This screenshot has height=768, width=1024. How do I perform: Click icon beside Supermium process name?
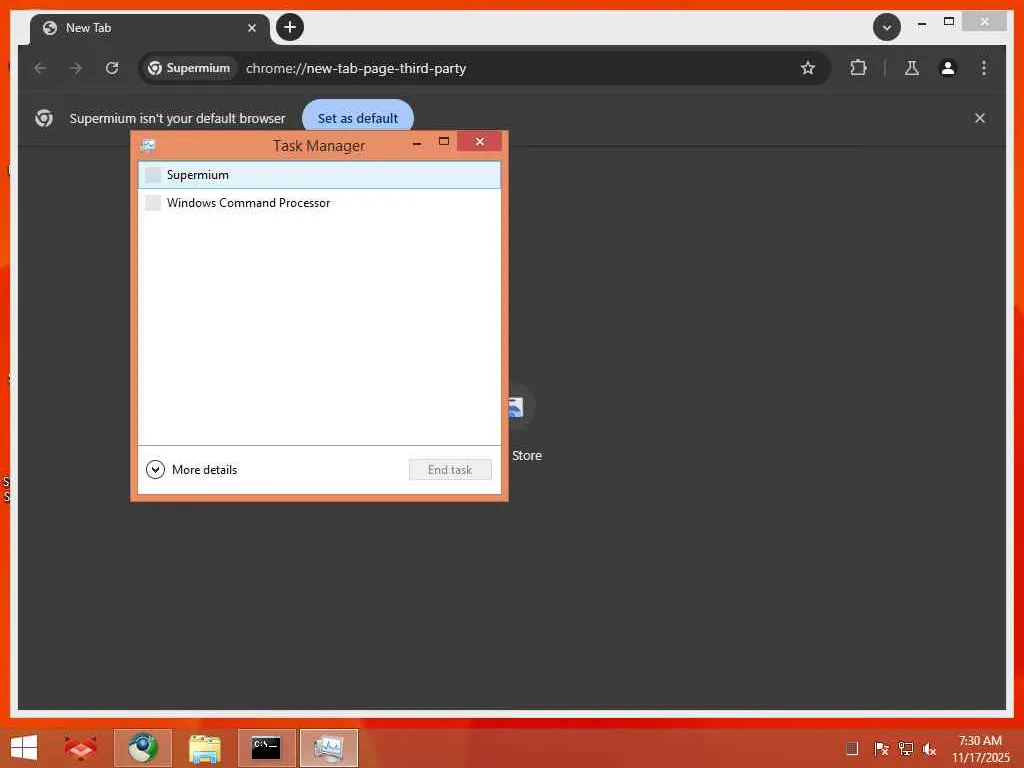tap(153, 175)
